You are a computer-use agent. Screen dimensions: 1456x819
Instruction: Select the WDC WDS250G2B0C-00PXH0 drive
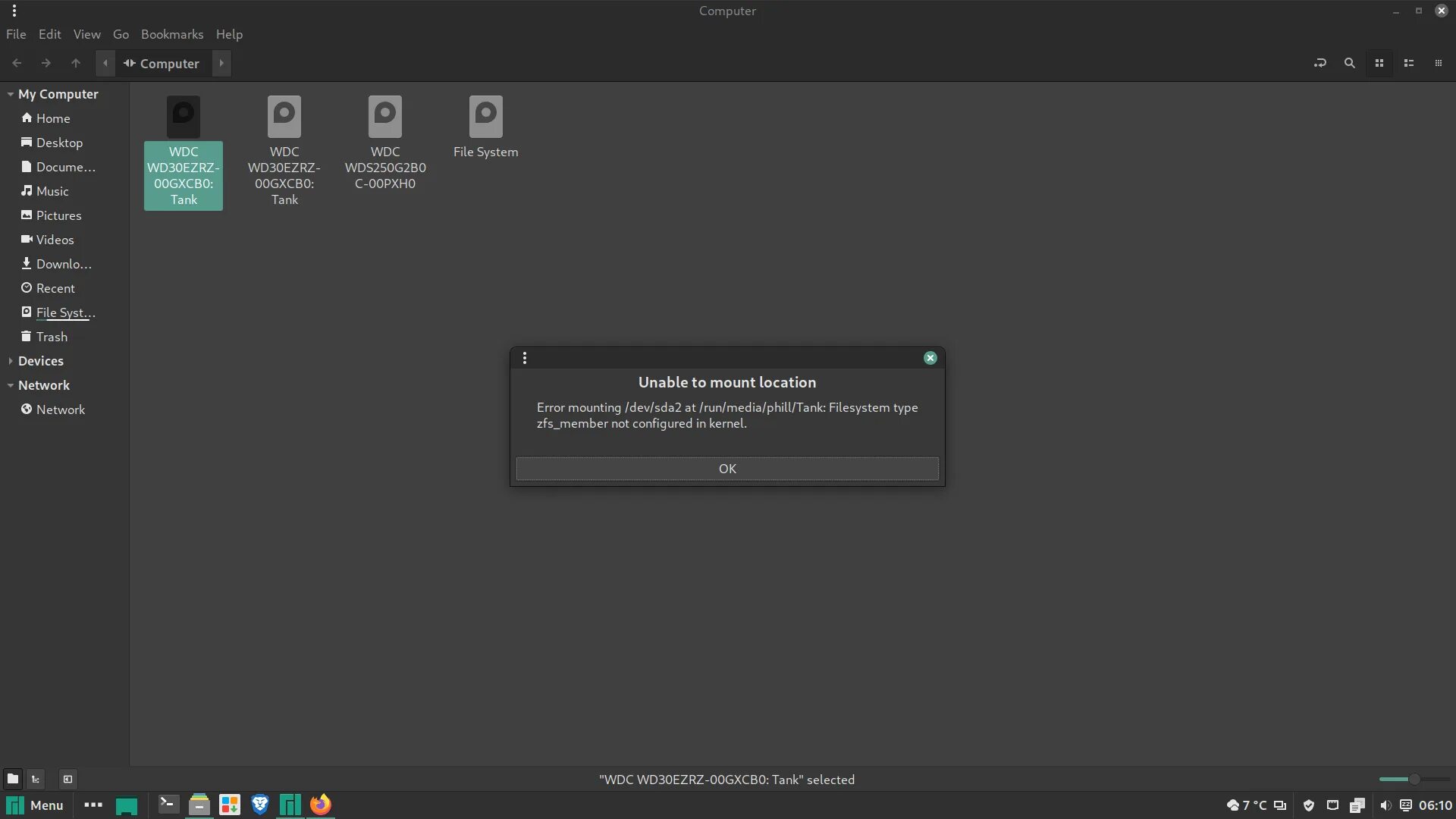(384, 143)
